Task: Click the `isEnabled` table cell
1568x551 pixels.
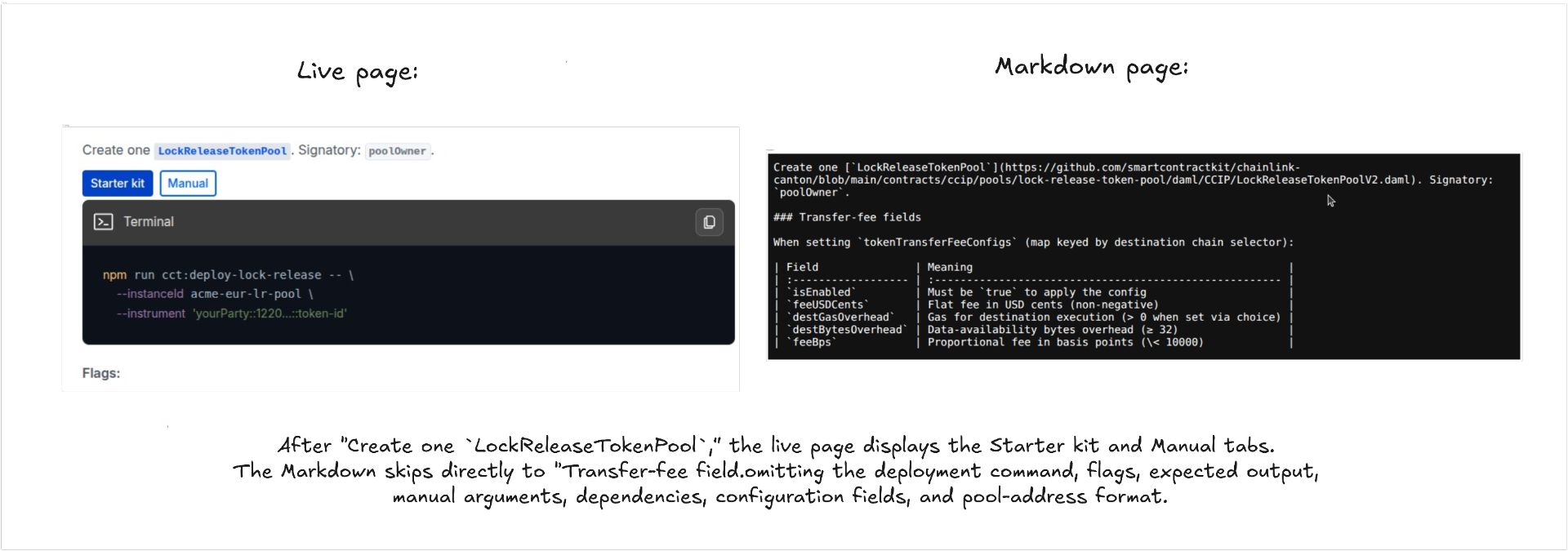Action: tap(821, 292)
